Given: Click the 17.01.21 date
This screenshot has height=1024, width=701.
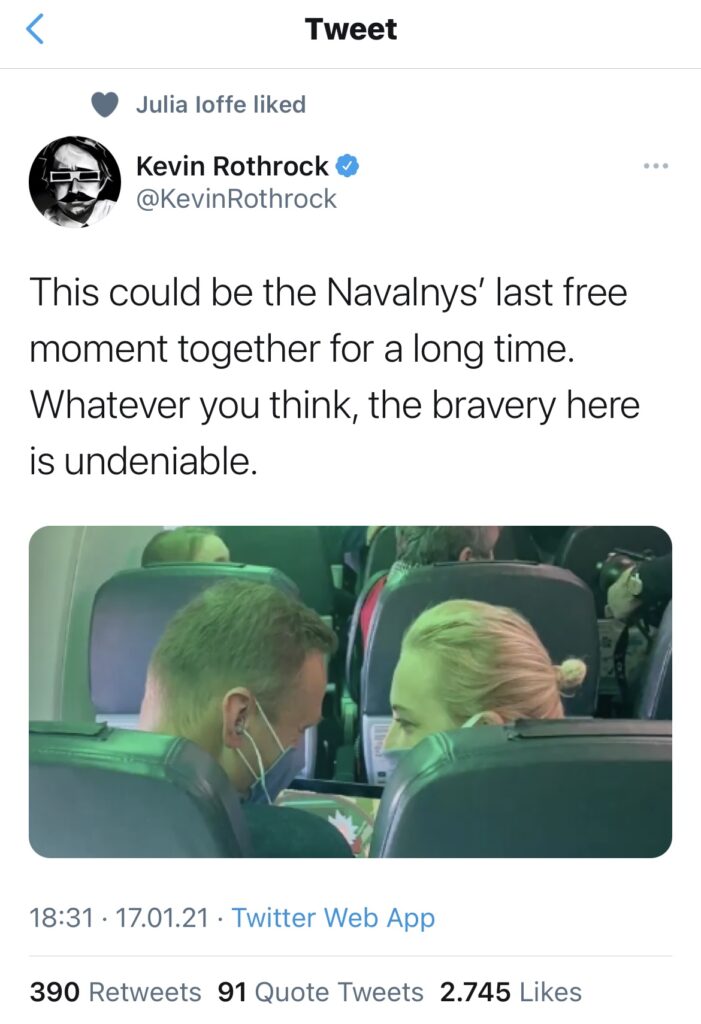Looking at the screenshot, I should [x=161, y=918].
